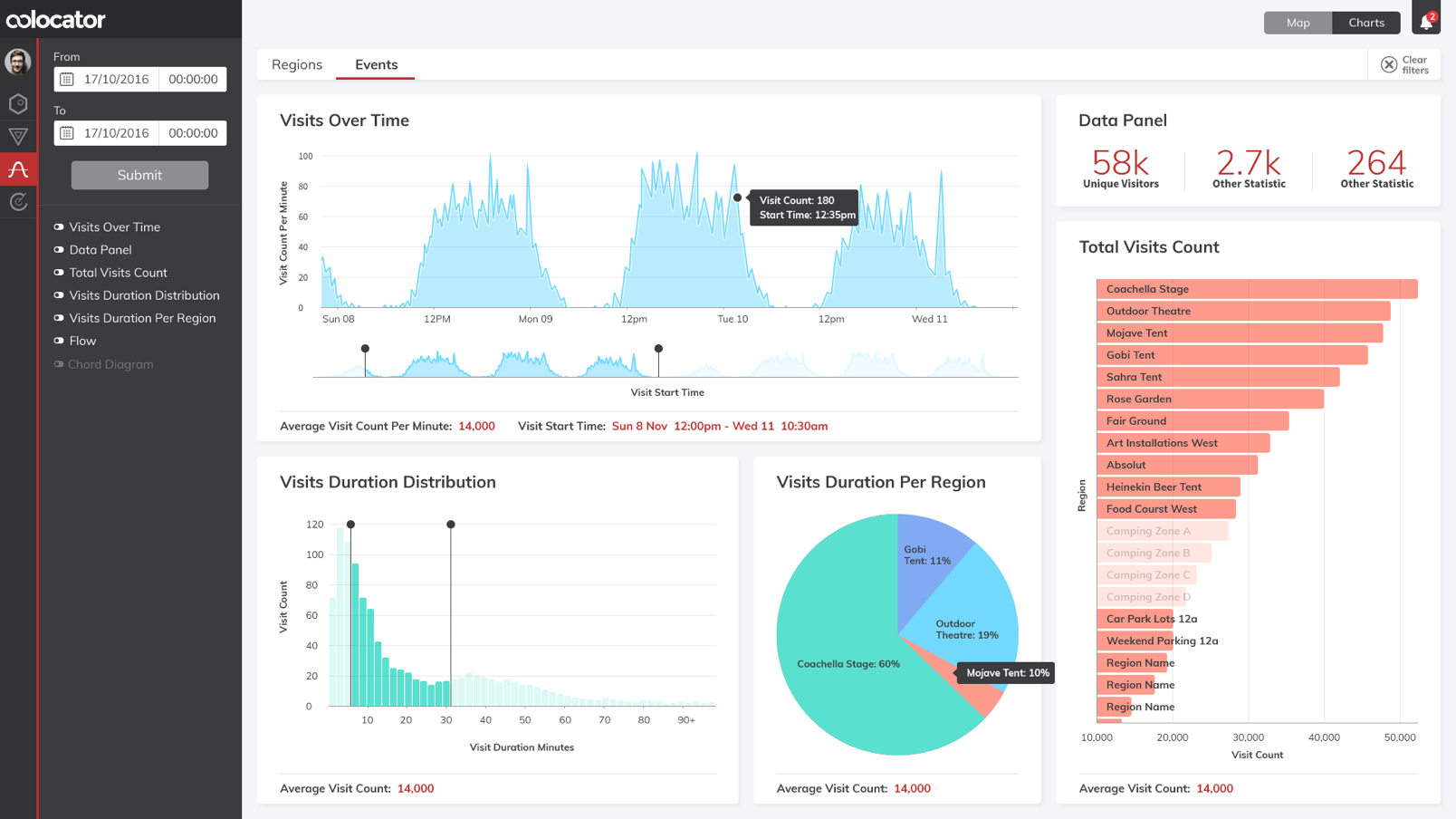This screenshot has height=819, width=1456.
Task: Click the Submit button
Action: tap(139, 175)
